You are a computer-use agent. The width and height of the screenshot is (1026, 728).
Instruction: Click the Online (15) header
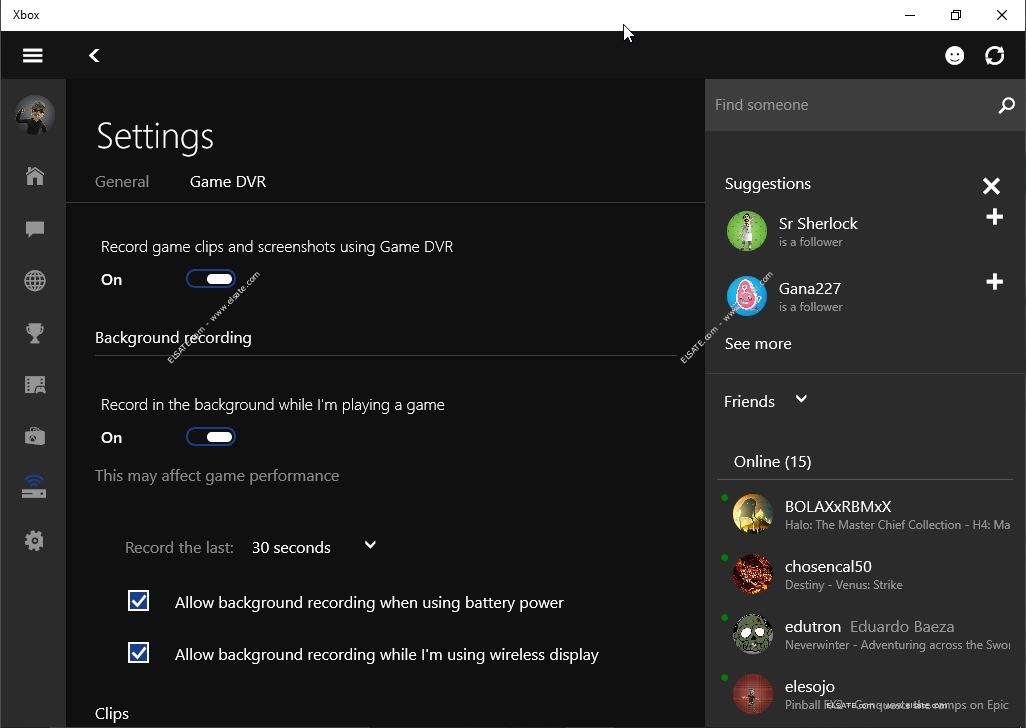pyautogui.click(x=772, y=462)
